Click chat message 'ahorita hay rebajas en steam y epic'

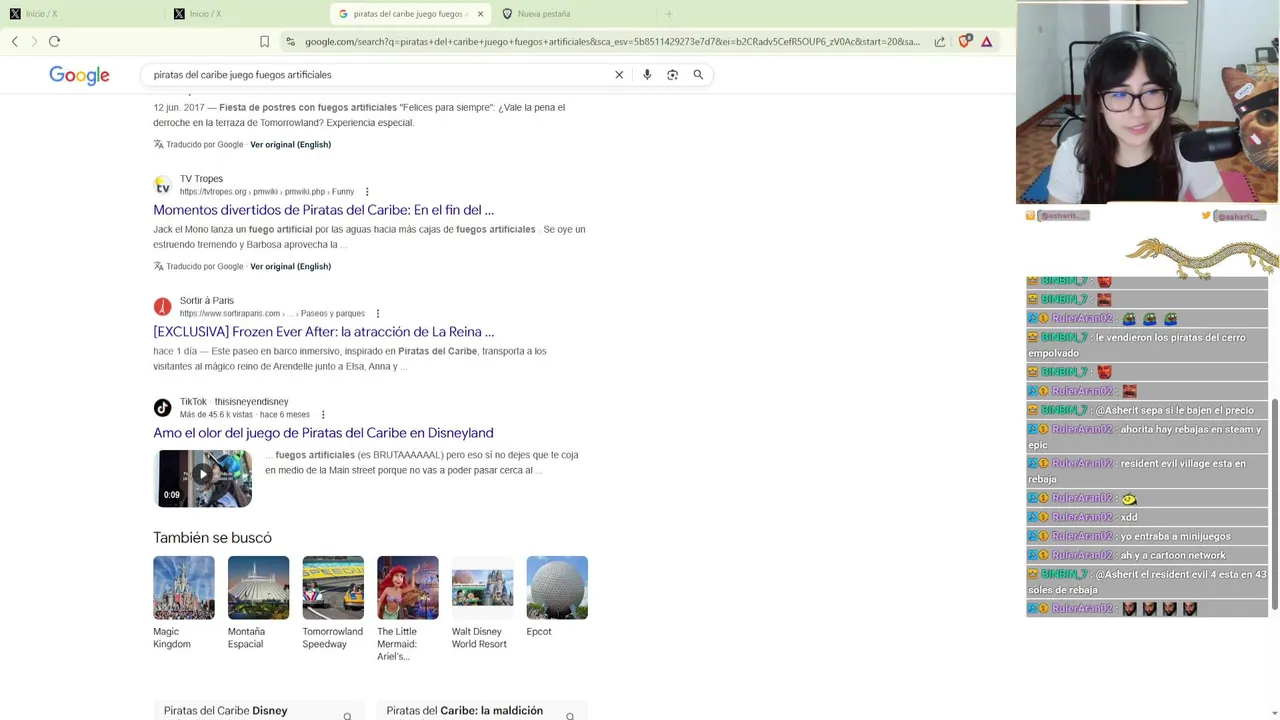click(x=1147, y=437)
